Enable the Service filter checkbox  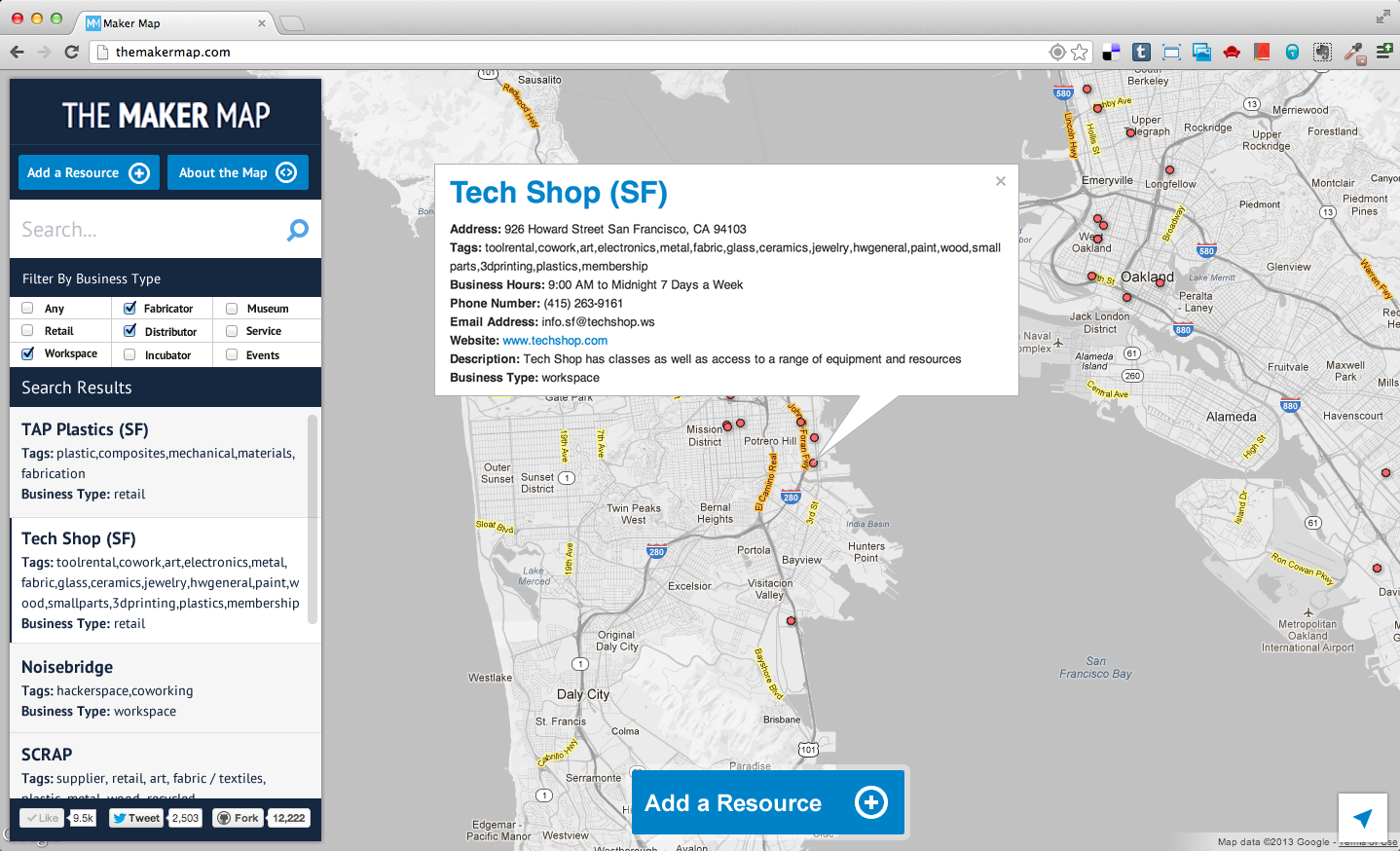tap(232, 331)
